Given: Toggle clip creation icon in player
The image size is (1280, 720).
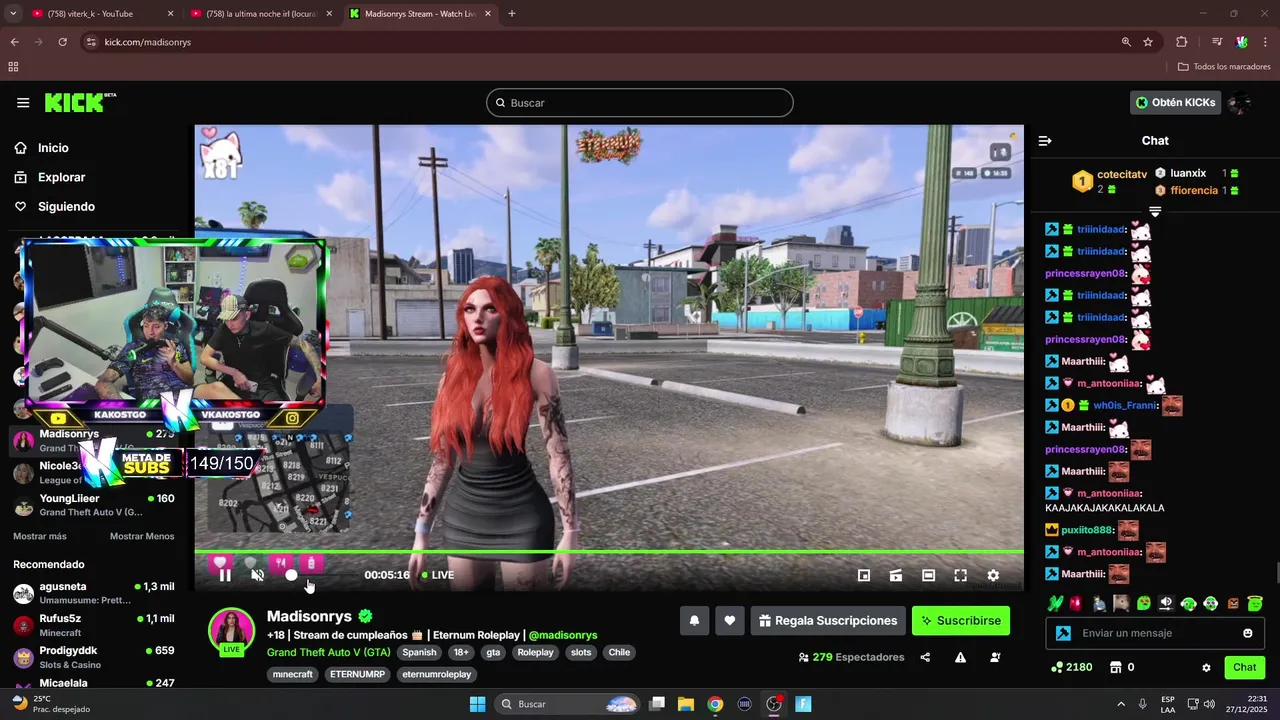Looking at the screenshot, I should (x=896, y=575).
